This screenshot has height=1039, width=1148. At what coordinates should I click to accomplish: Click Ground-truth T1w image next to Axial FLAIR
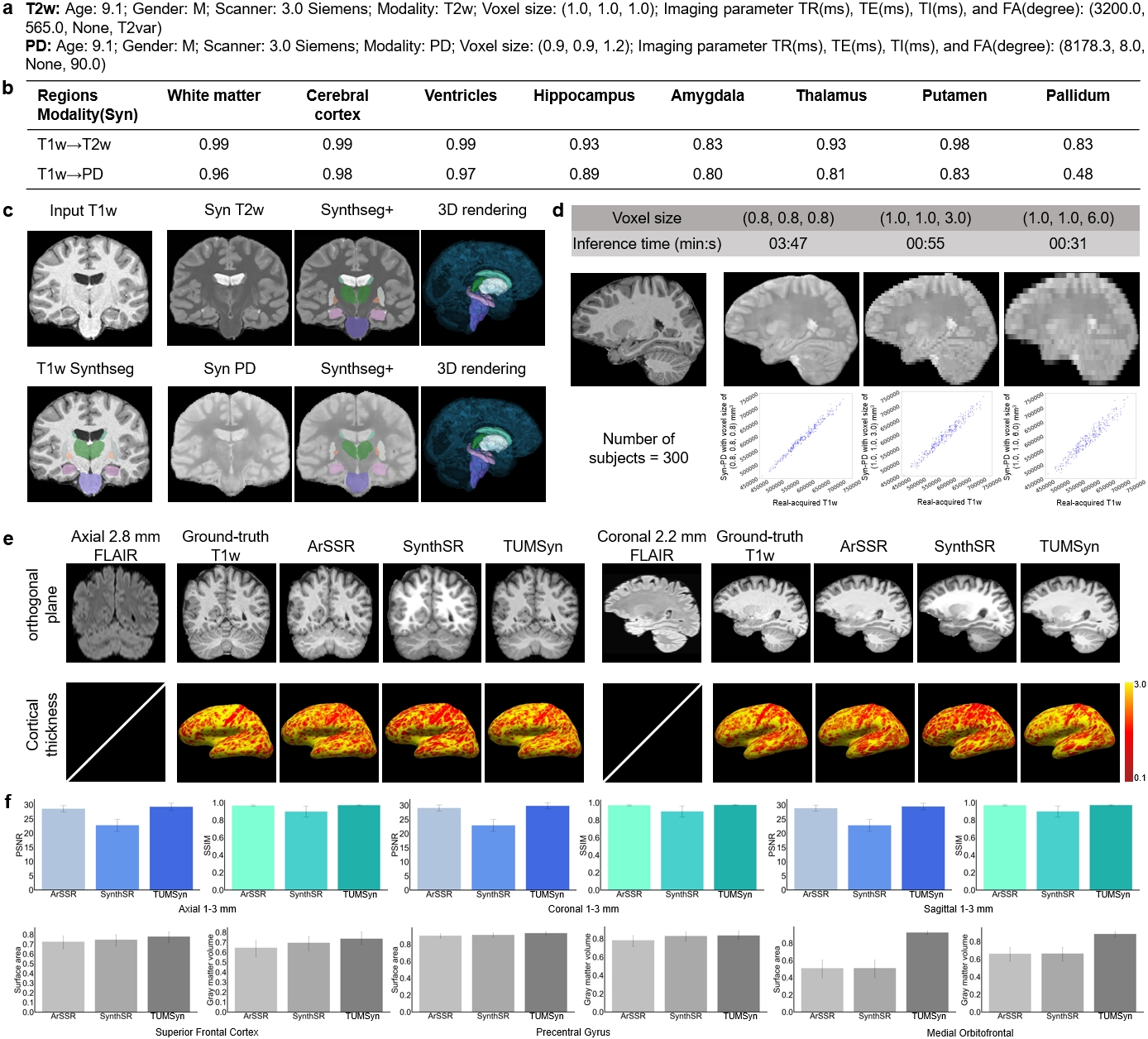[x=227, y=613]
